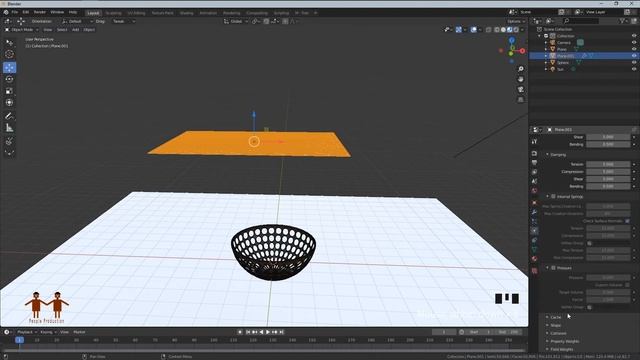Screen dimensions: 640x360
Task: Select the Sphere row in outliner
Action: point(584,62)
